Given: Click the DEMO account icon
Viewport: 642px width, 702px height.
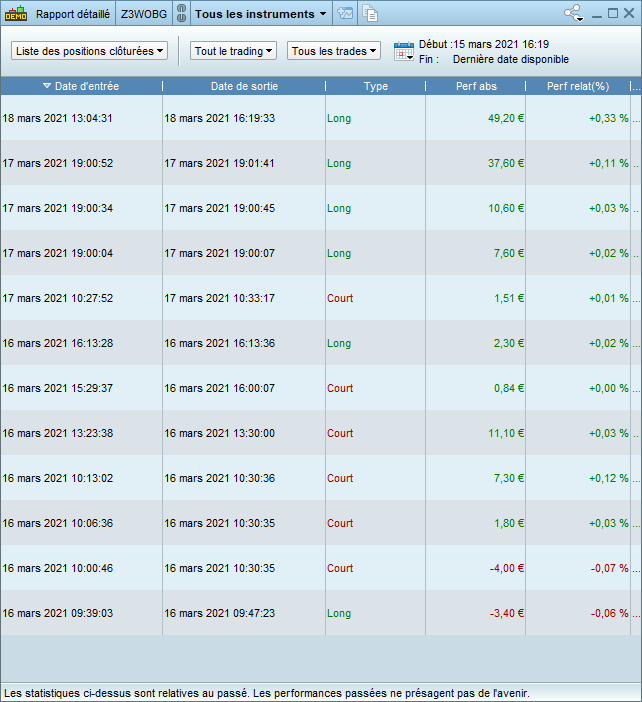Looking at the screenshot, I should click(x=16, y=13).
